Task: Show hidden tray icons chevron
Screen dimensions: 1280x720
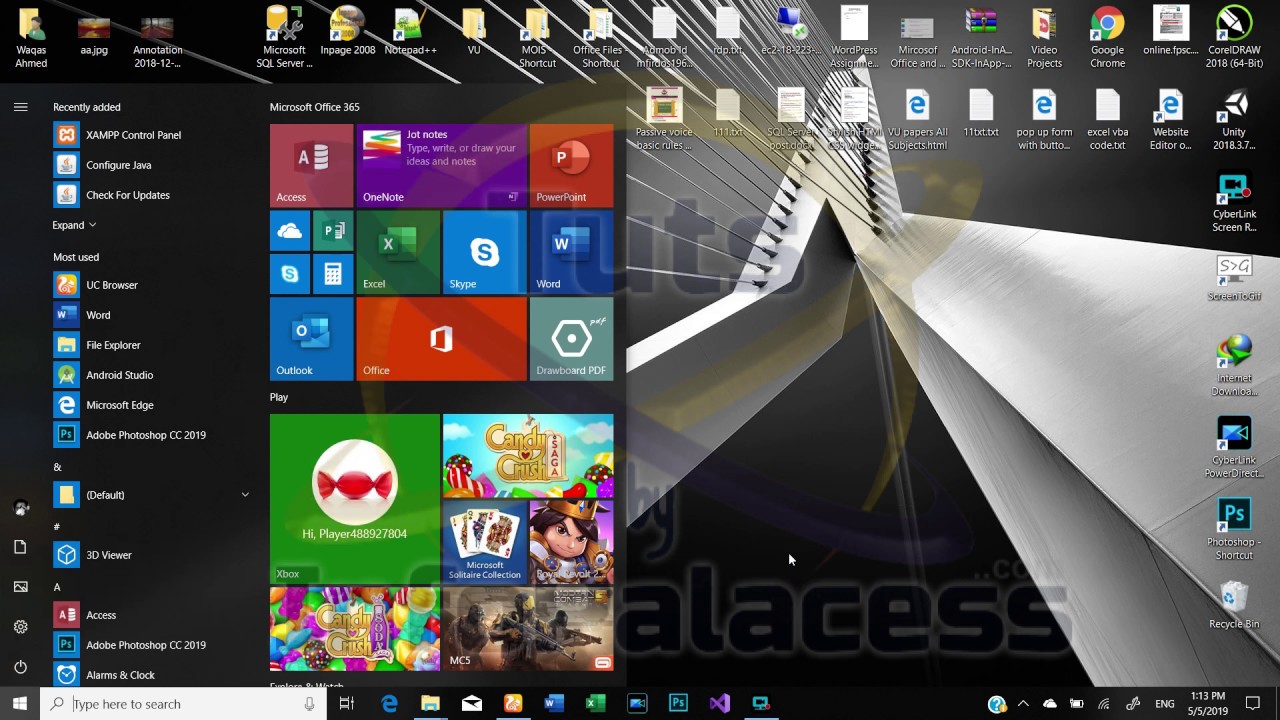Action: pos(1023,704)
